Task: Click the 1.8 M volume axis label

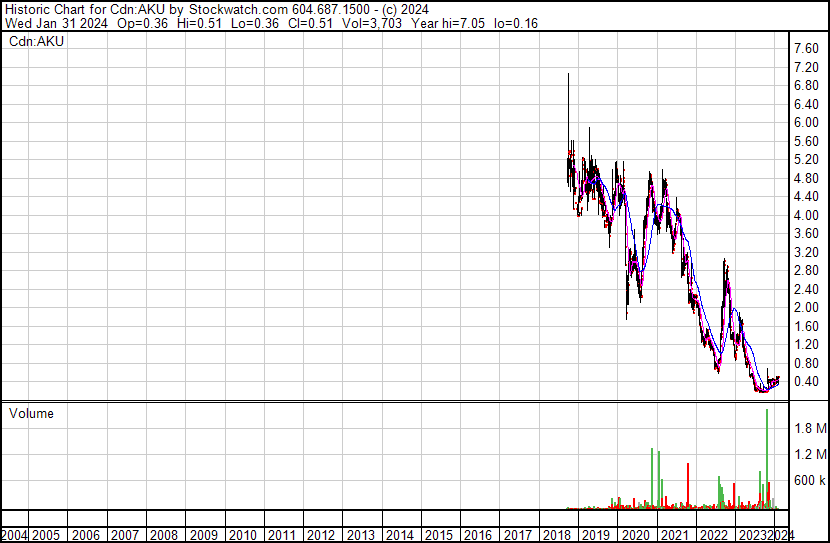Action: click(810, 428)
